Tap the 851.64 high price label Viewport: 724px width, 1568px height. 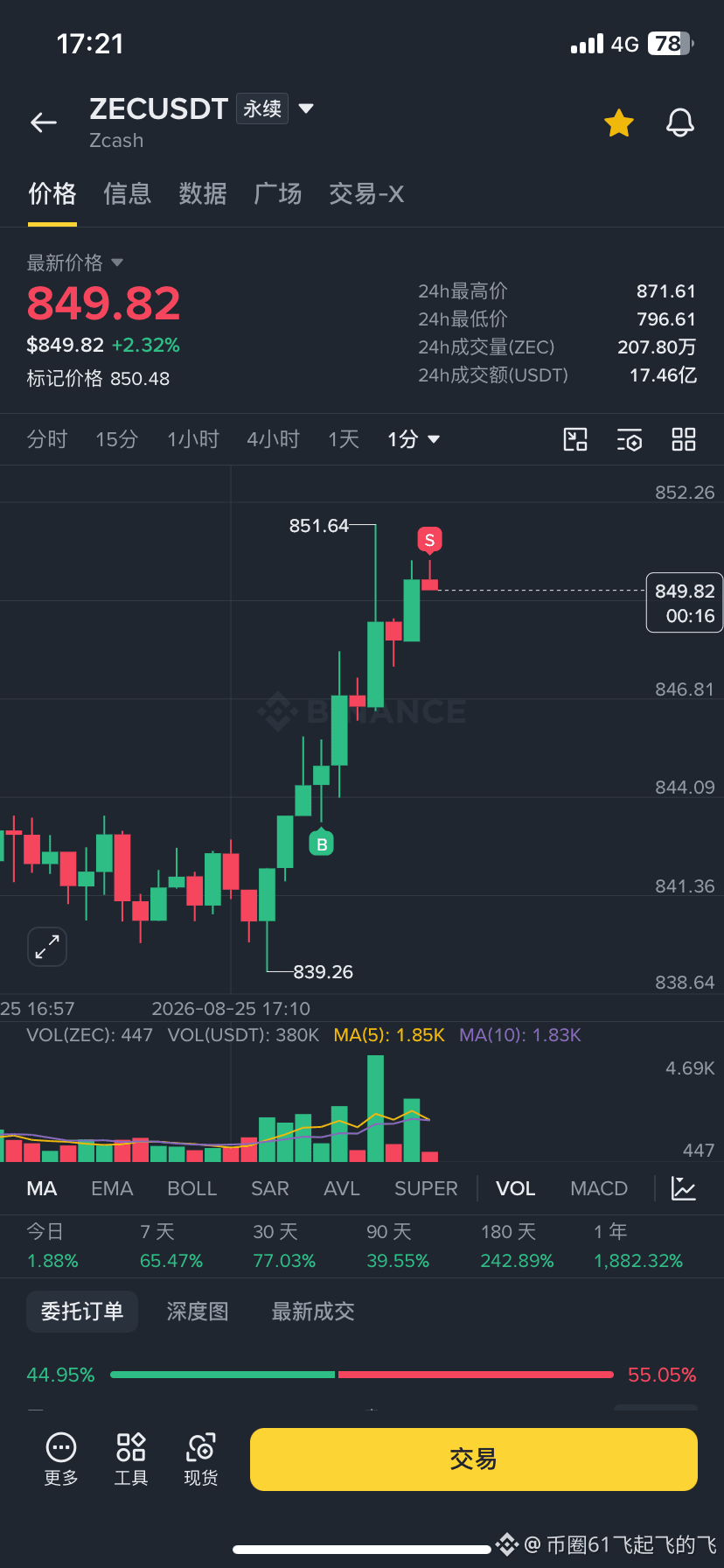tap(319, 526)
